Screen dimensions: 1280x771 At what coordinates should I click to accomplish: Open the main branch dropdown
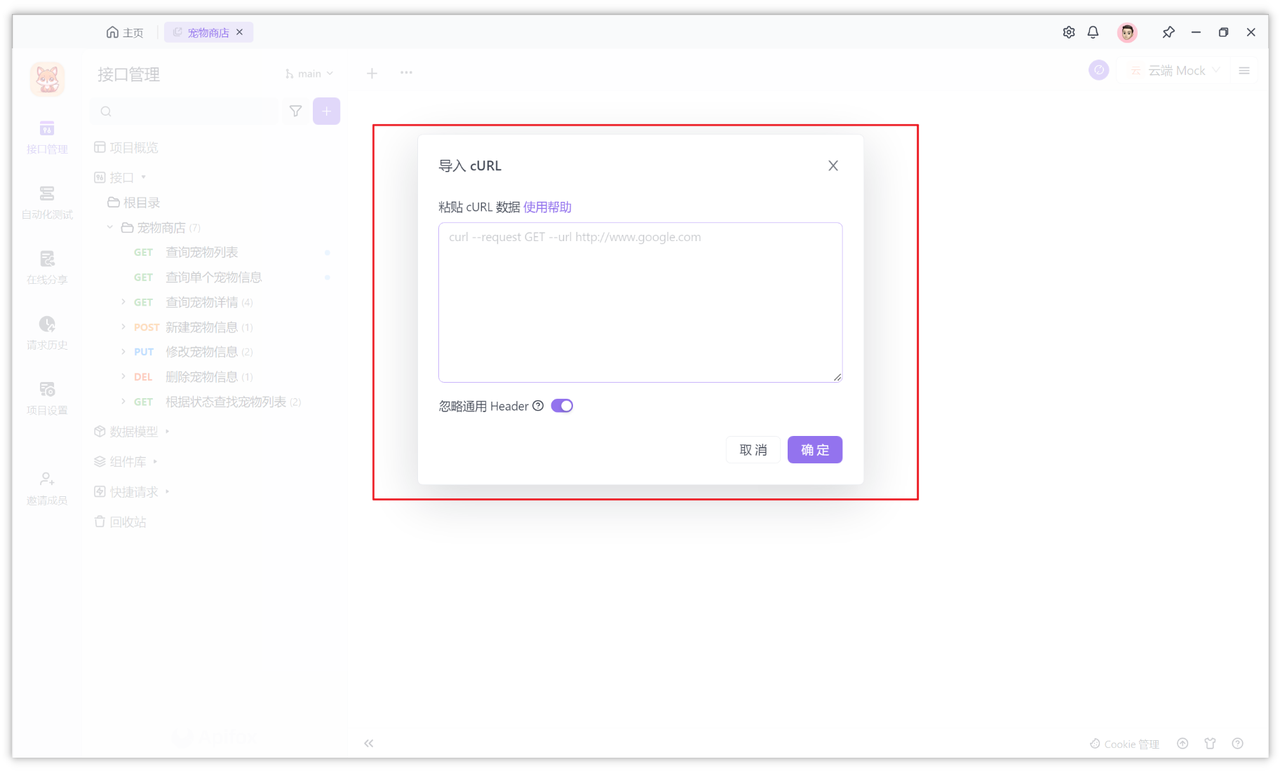[309, 73]
